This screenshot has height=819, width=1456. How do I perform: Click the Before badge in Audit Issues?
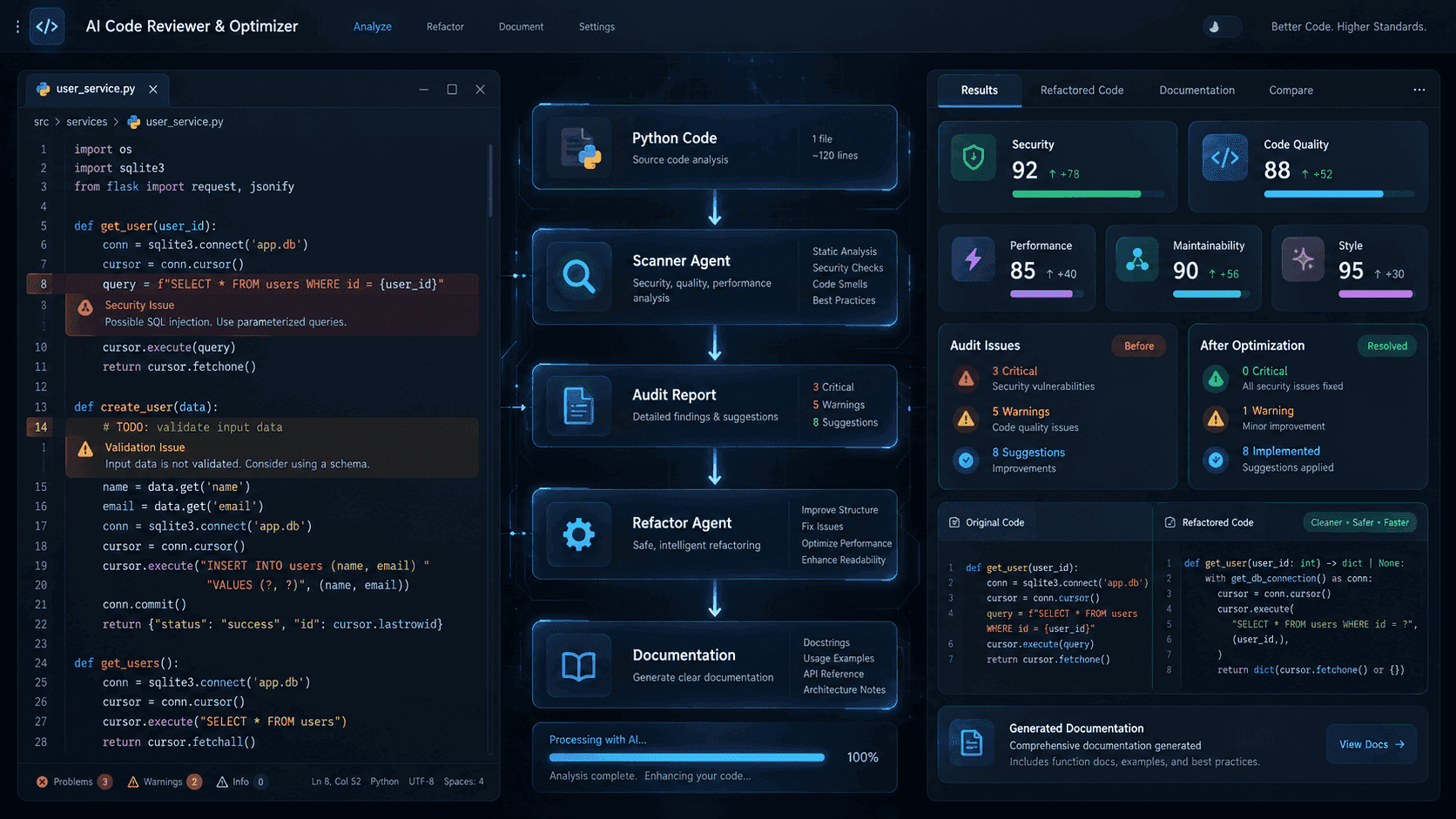point(1139,346)
